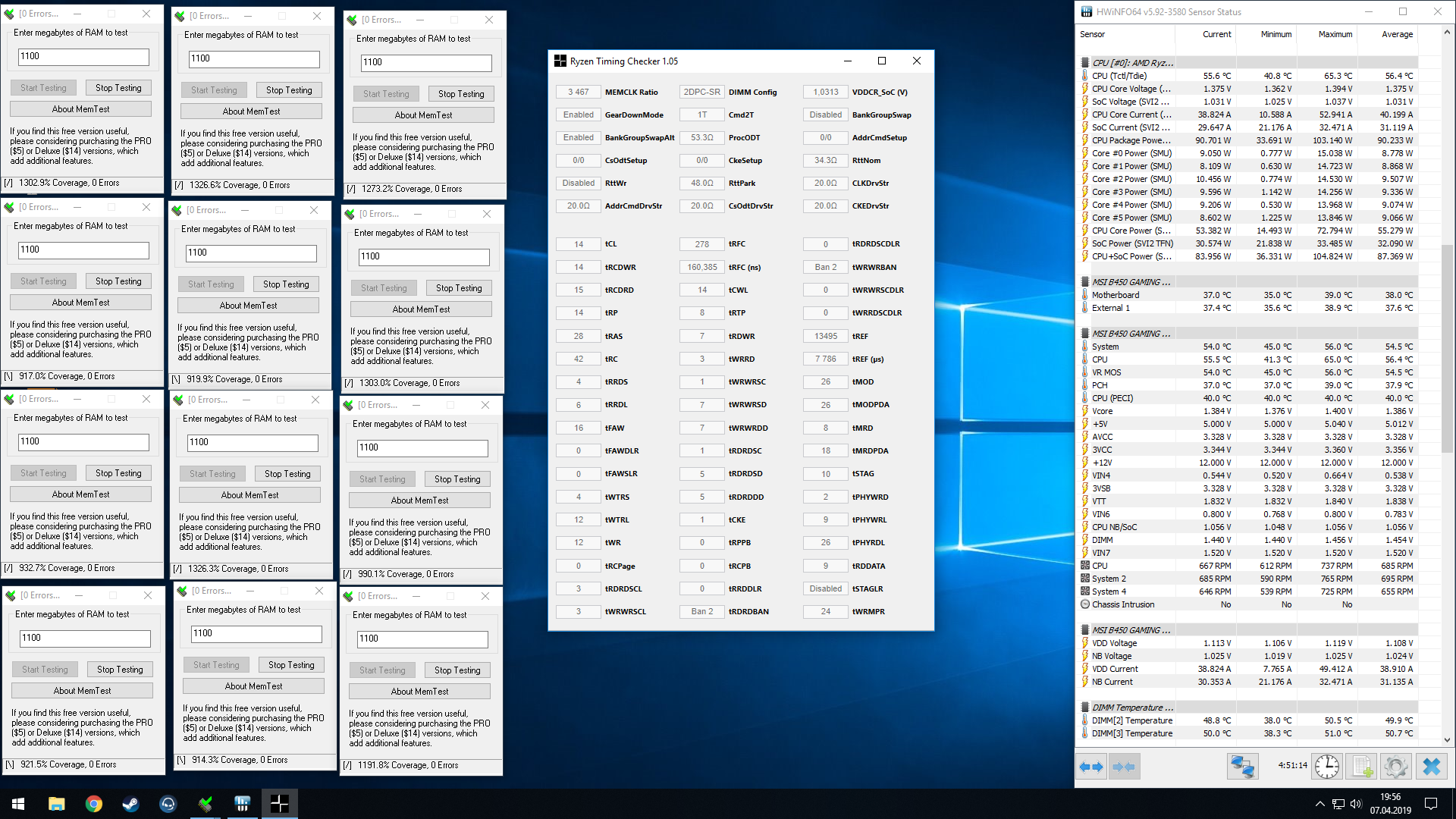Open HWiNFO remote monitoring computers icon
Image resolution: width=1456 pixels, height=819 pixels.
pos(1242,767)
